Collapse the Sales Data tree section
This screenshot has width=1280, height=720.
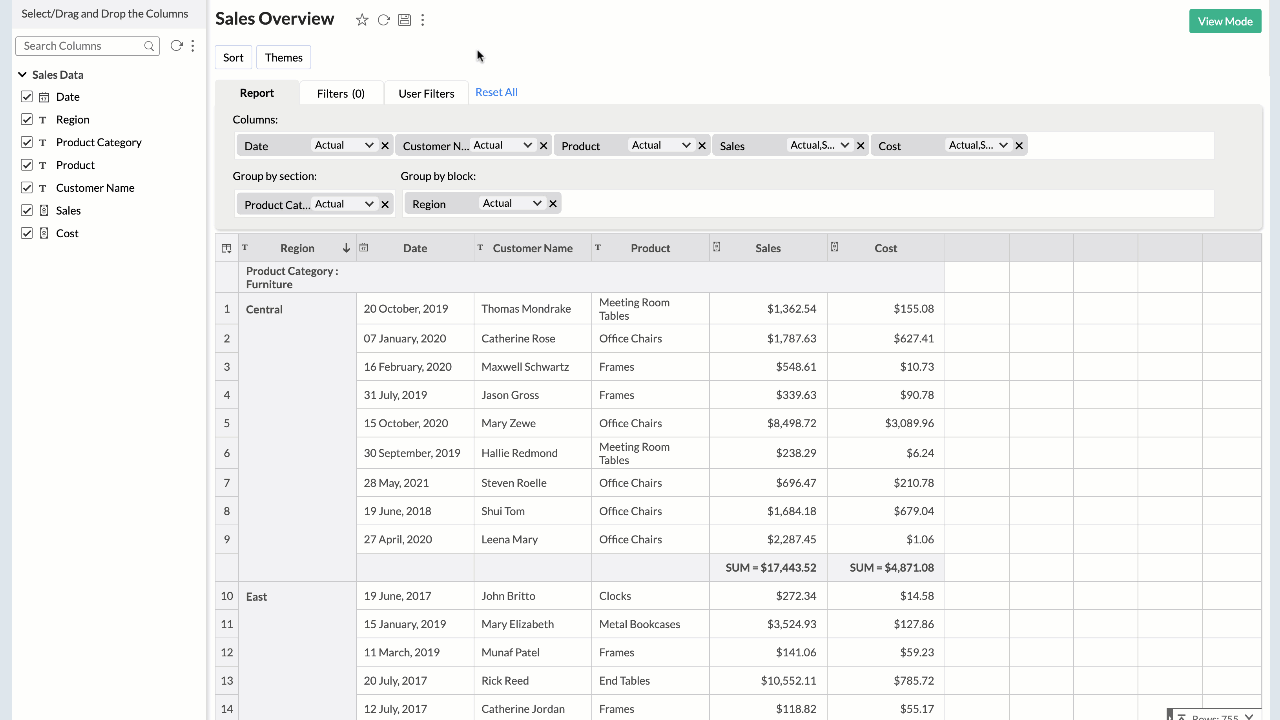(20, 74)
